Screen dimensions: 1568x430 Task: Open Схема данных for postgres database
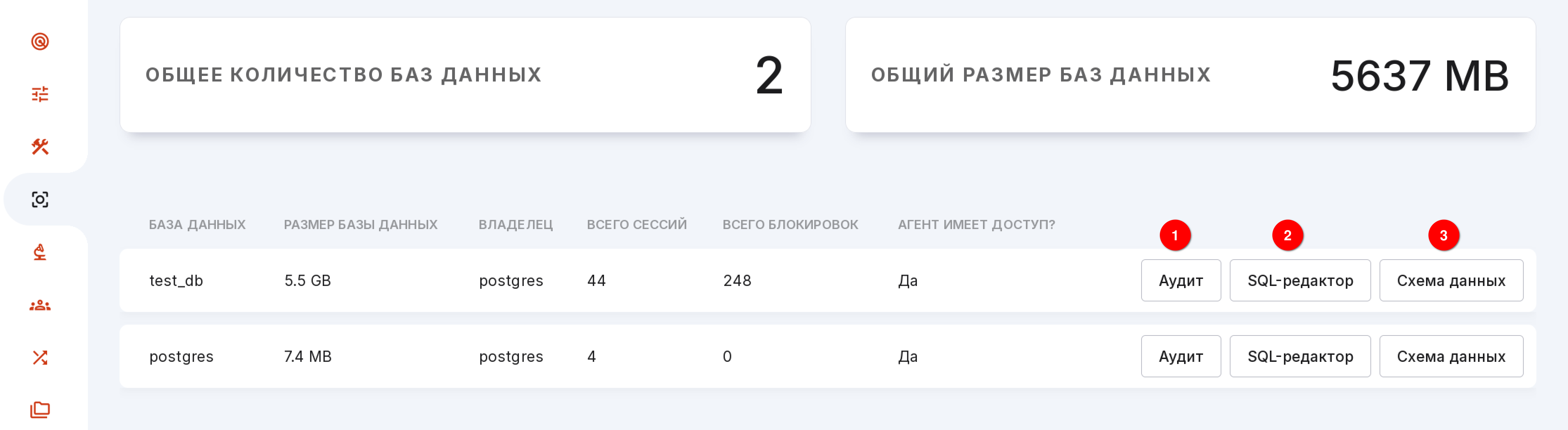[1451, 357]
